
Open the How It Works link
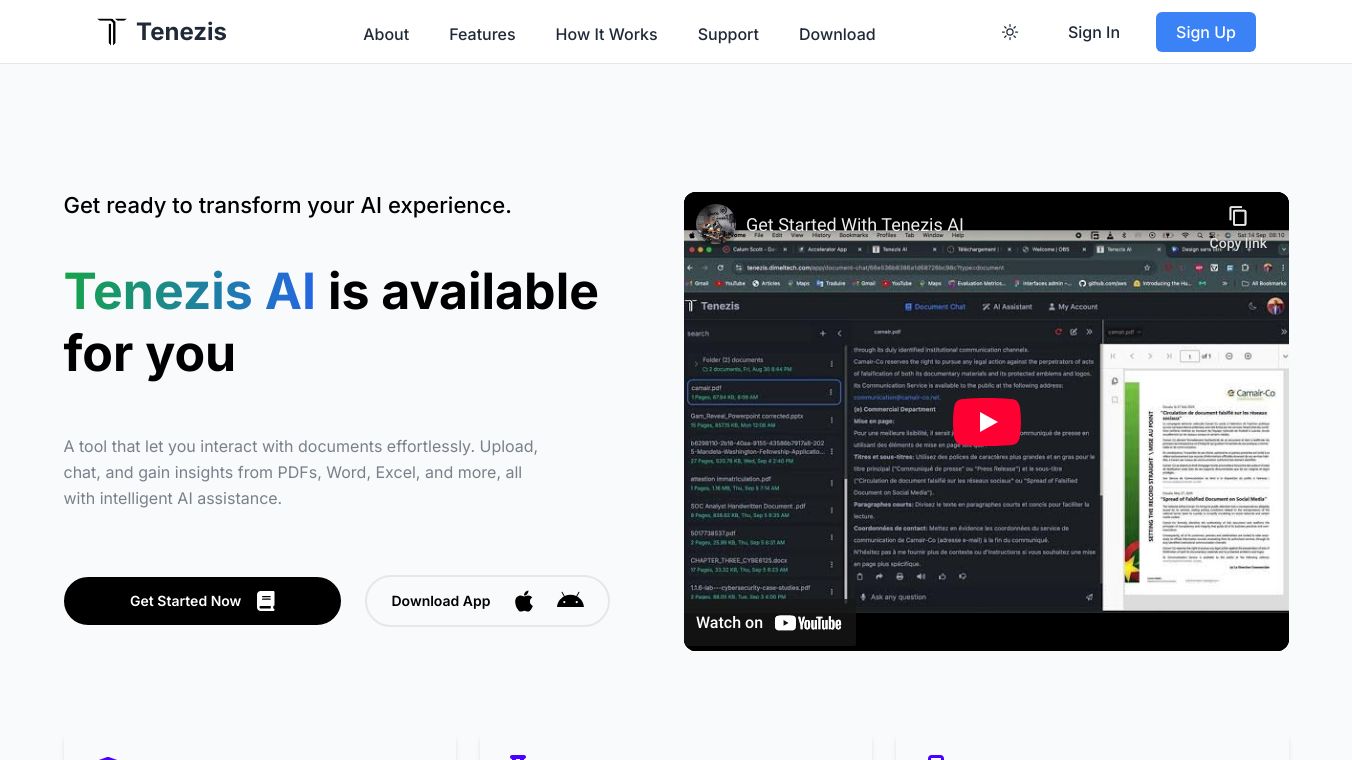[606, 34]
